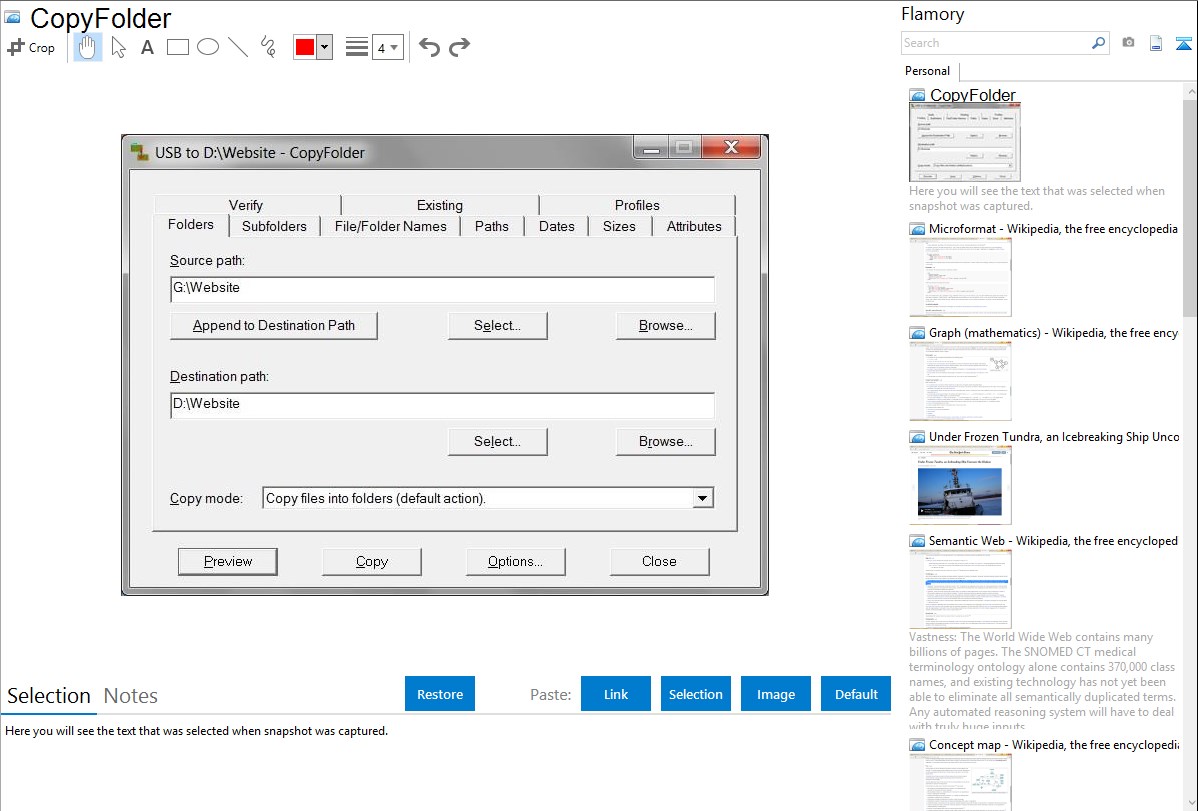
Task: Expand the Copy mode combo box
Action: tap(702, 498)
